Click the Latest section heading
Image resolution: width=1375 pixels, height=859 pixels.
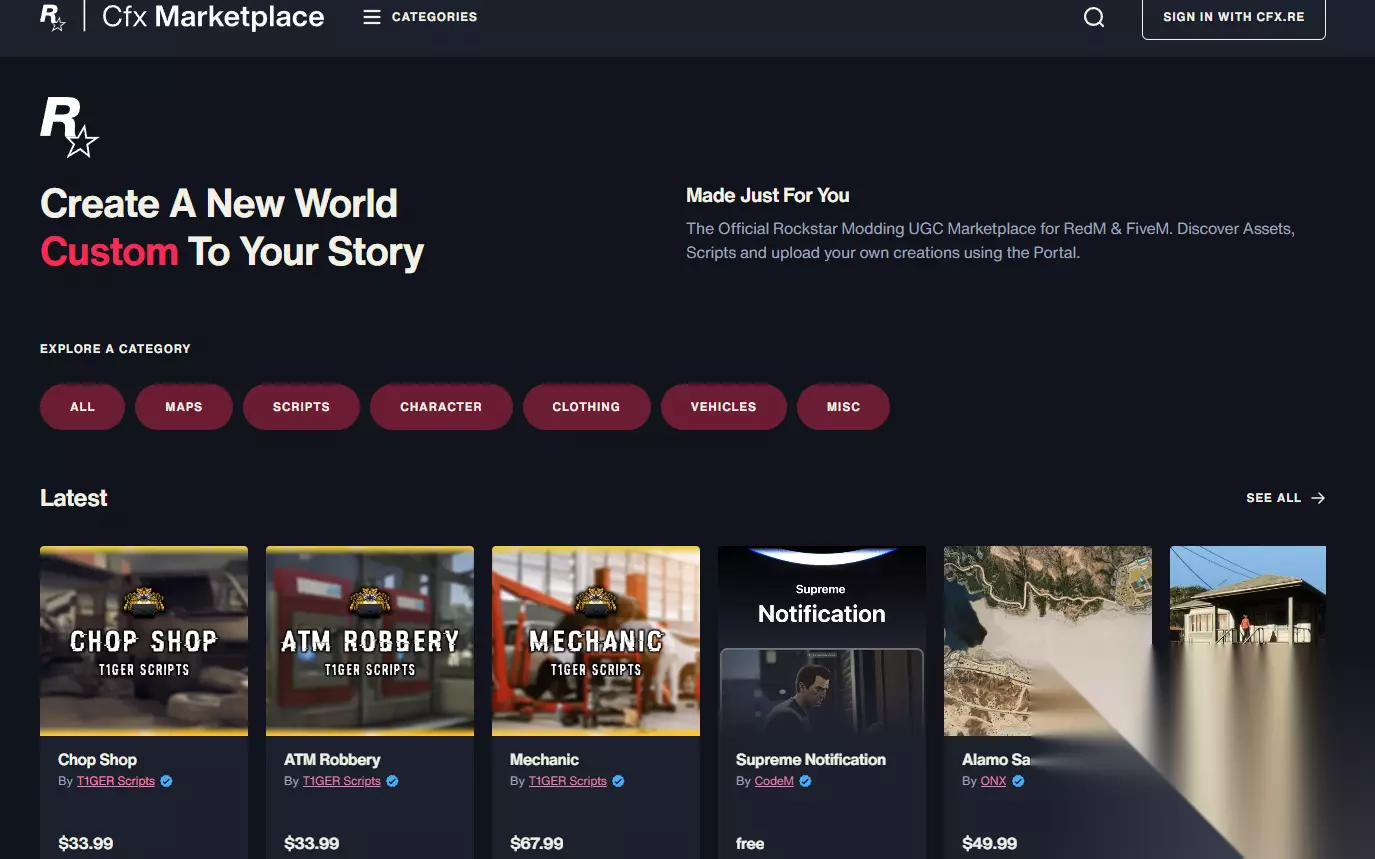pos(74,498)
